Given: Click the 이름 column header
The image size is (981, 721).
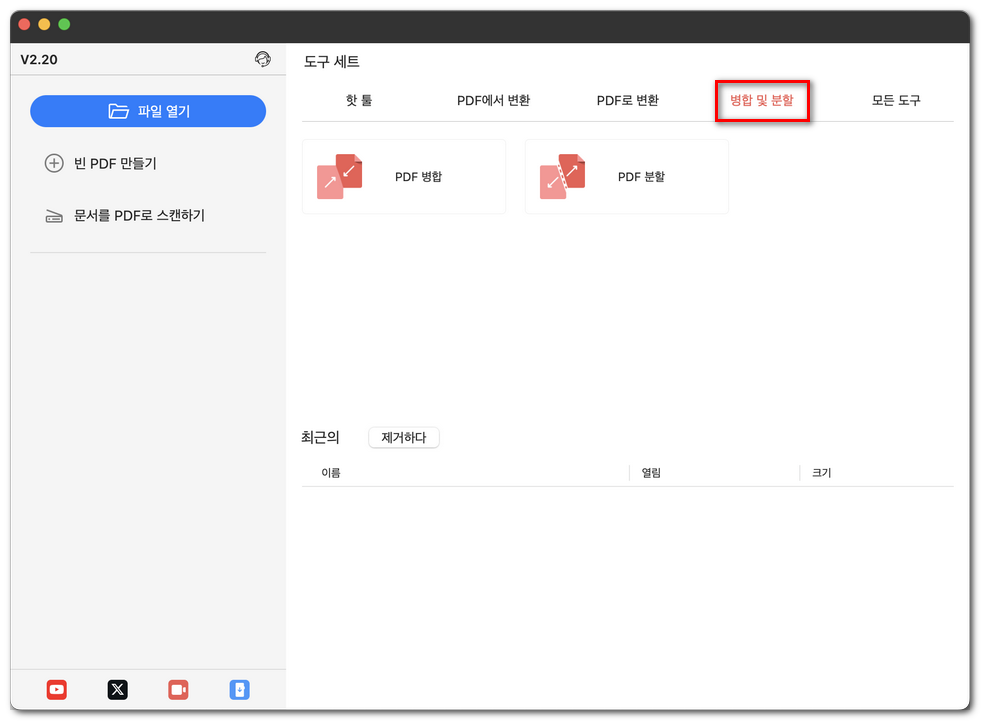Looking at the screenshot, I should 330,472.
